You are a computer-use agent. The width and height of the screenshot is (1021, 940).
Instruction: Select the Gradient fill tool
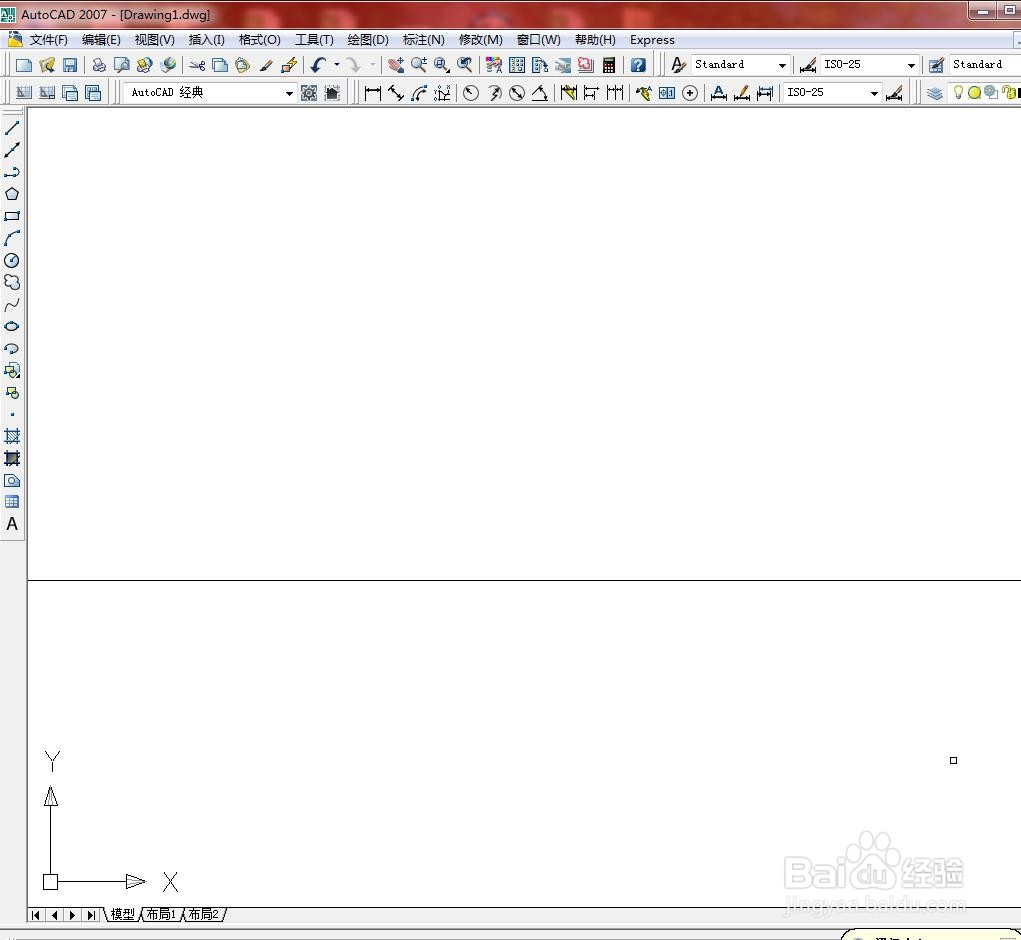click(x=12, y=458)
